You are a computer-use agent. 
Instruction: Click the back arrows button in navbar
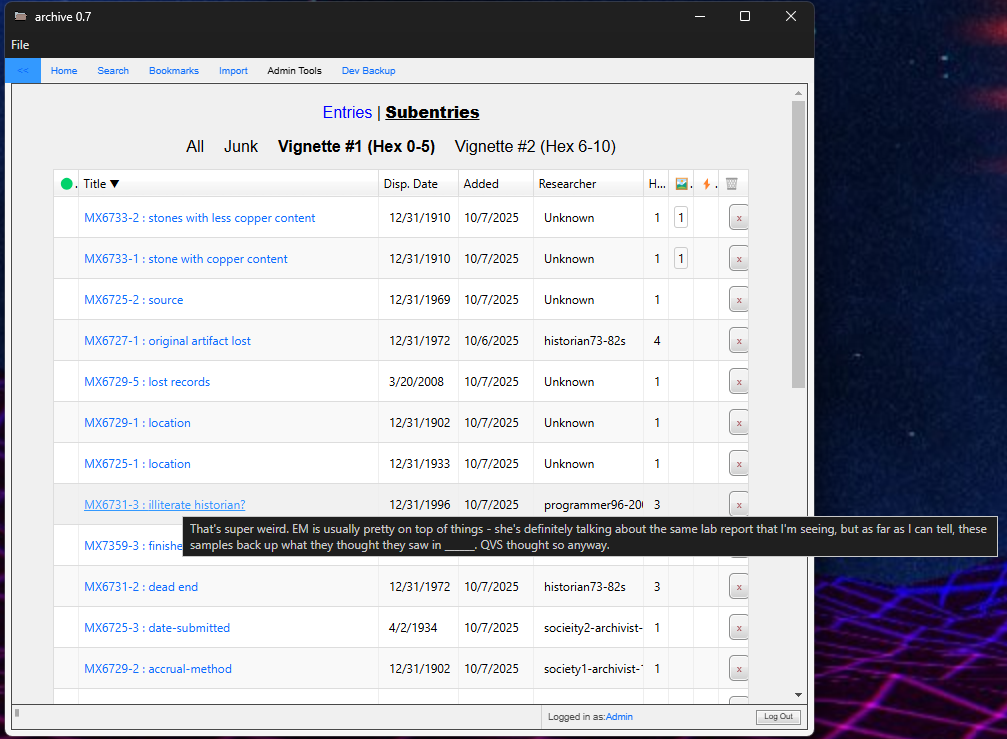[x=23, y=71]
